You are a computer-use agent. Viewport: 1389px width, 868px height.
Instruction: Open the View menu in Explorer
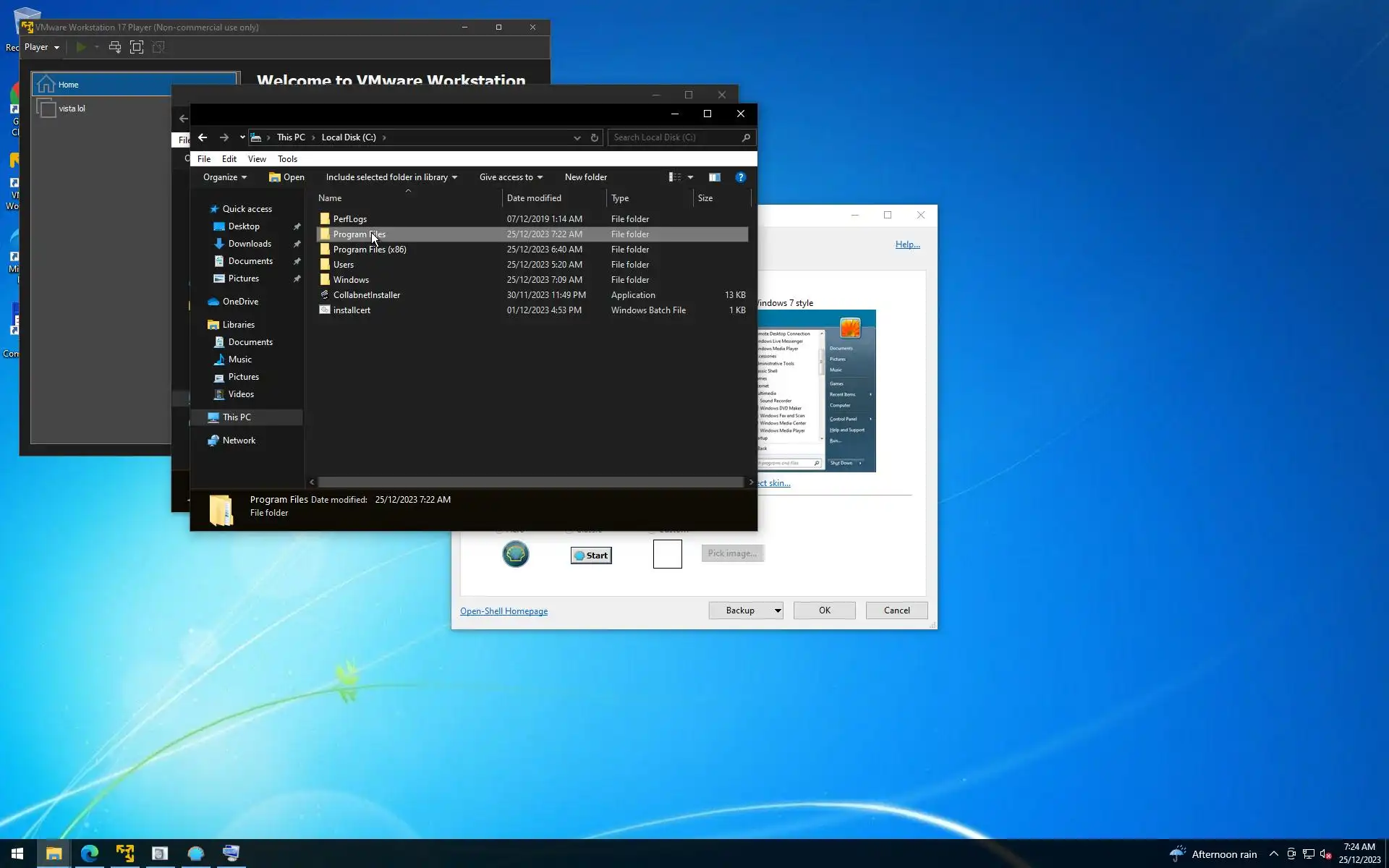point(257,159)
